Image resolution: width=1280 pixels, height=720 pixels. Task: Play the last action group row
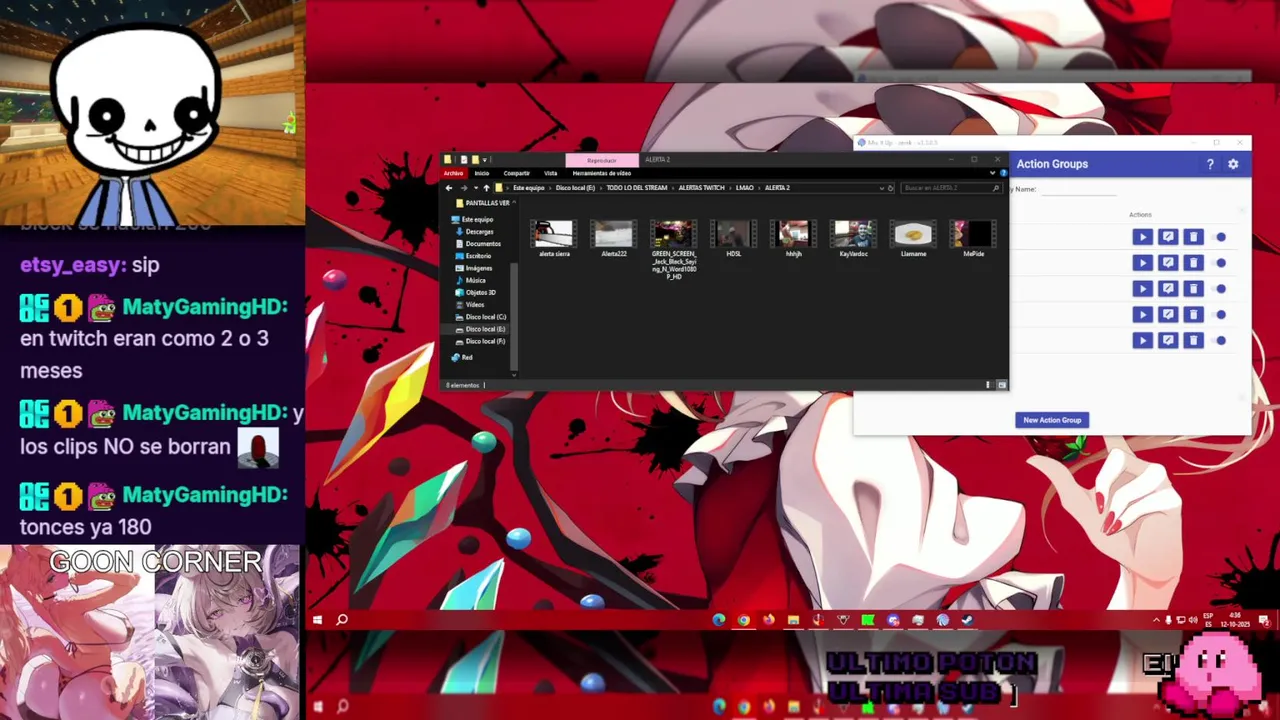click(x=1142, y=341)
